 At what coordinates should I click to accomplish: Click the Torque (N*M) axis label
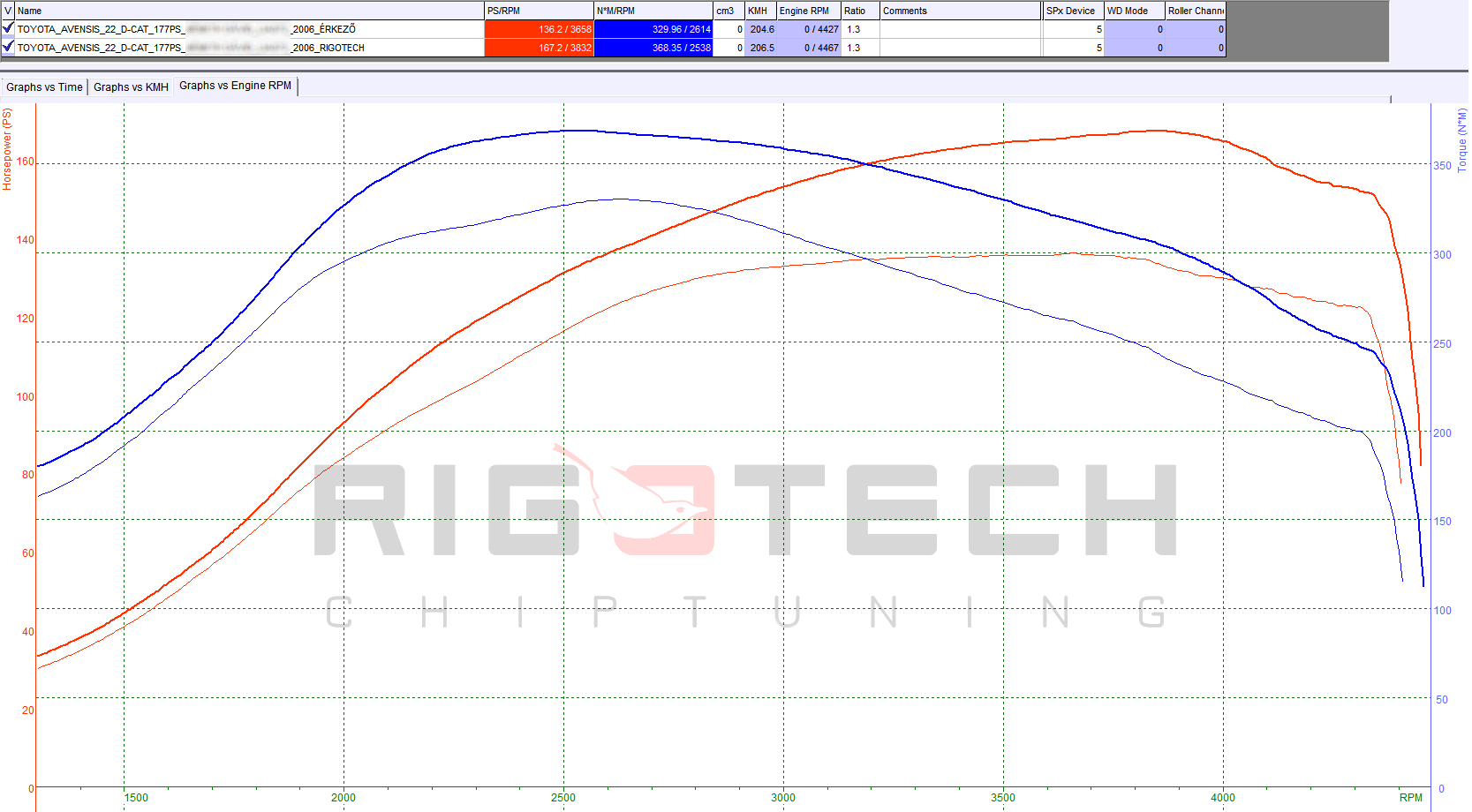pyautogui.click(x=1462, y=139)
